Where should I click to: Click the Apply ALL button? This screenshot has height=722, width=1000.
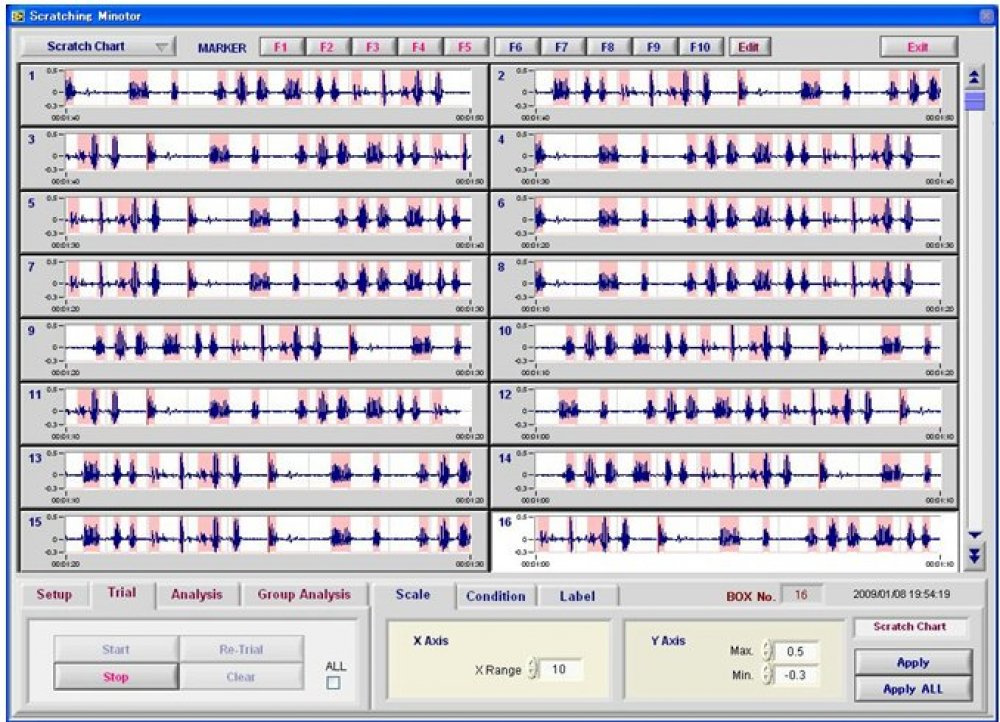(913, 689)
